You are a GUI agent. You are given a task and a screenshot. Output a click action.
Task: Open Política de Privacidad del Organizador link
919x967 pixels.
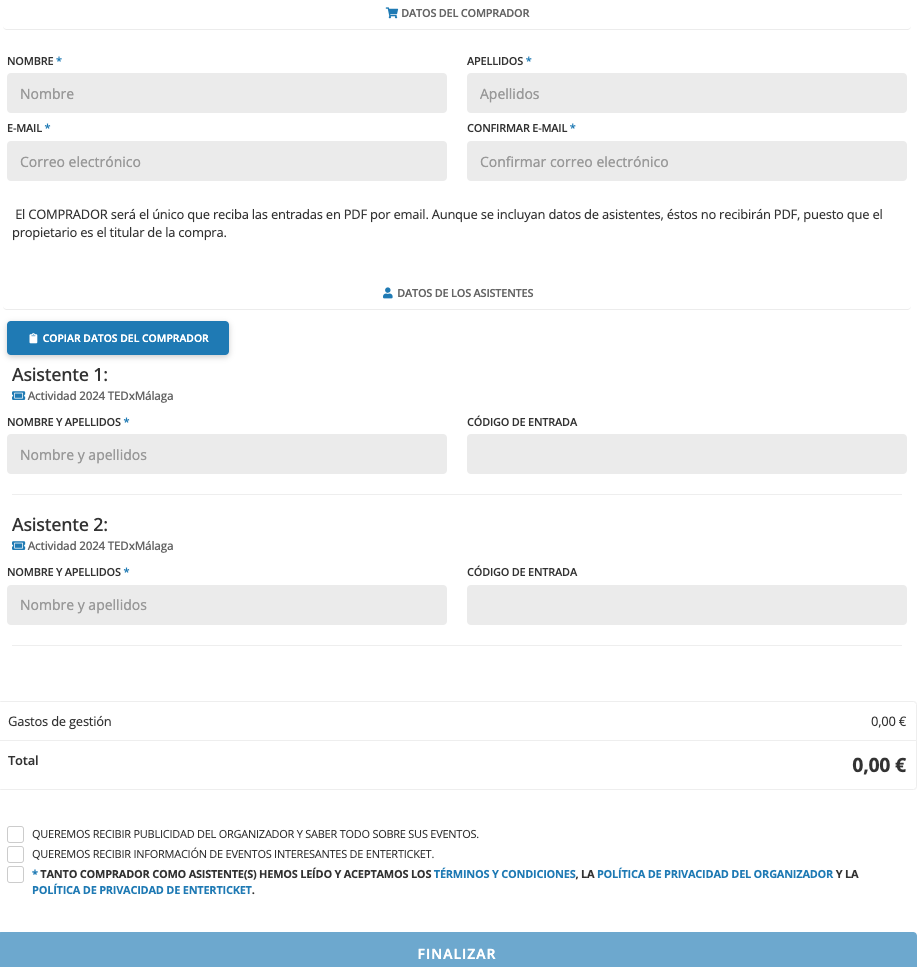(x=714, y=874)
